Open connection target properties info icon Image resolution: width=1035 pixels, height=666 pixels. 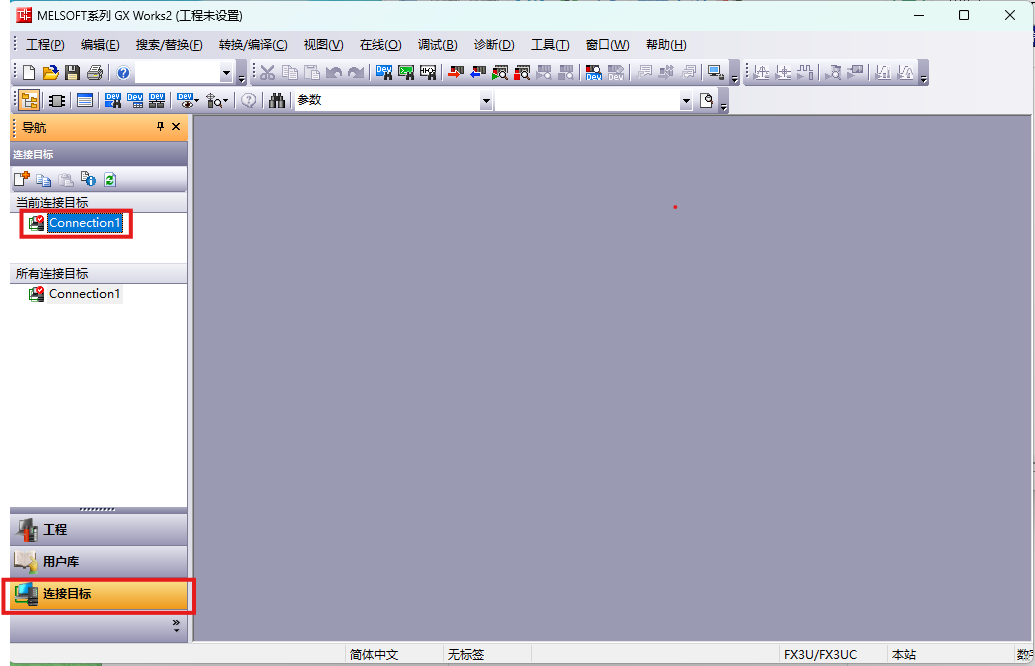coord(88,179)
